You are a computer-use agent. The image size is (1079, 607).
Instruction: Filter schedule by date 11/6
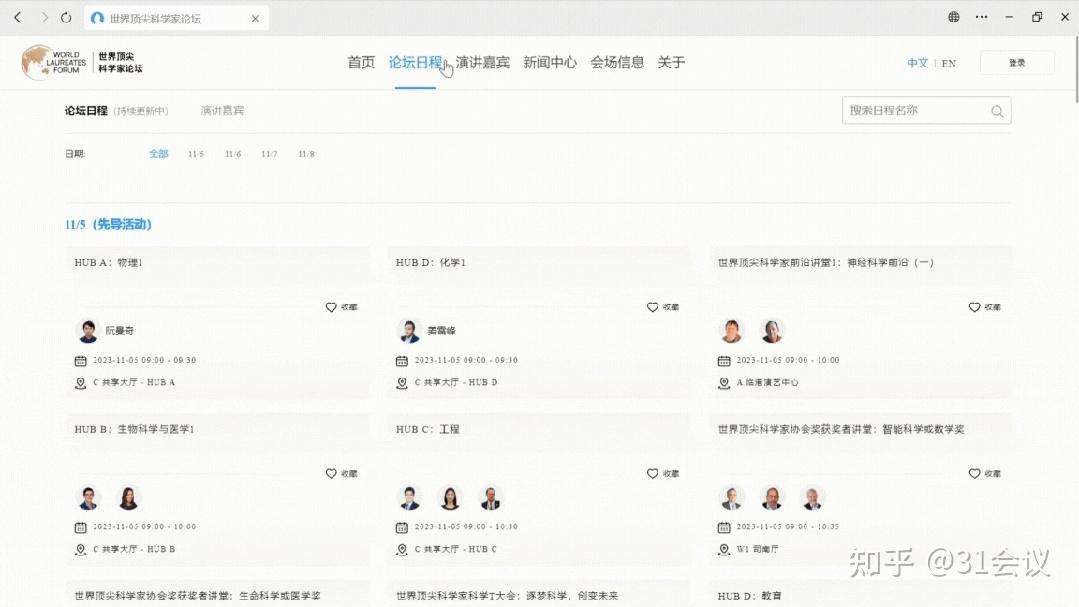[233, 154]
